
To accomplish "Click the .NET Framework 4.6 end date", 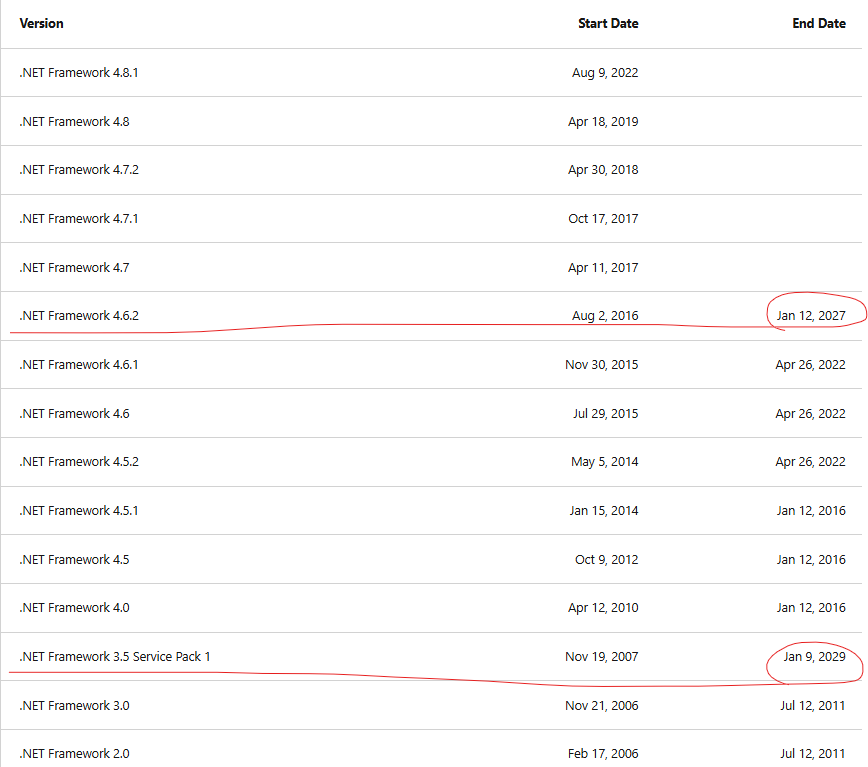I will 810,413.
